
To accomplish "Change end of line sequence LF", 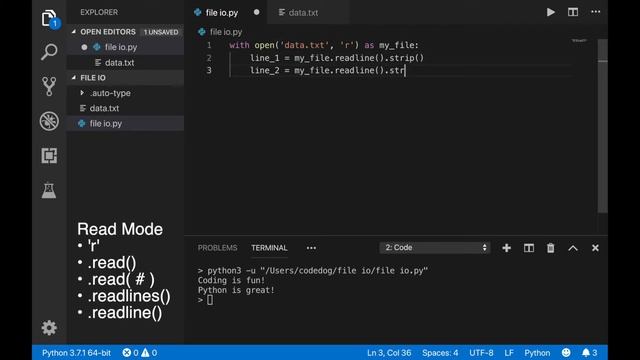I will pos(509,353).
